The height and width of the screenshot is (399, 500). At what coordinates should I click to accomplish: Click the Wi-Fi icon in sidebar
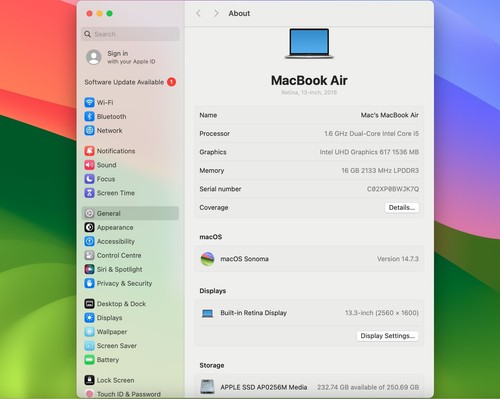(x=89, y=102)
